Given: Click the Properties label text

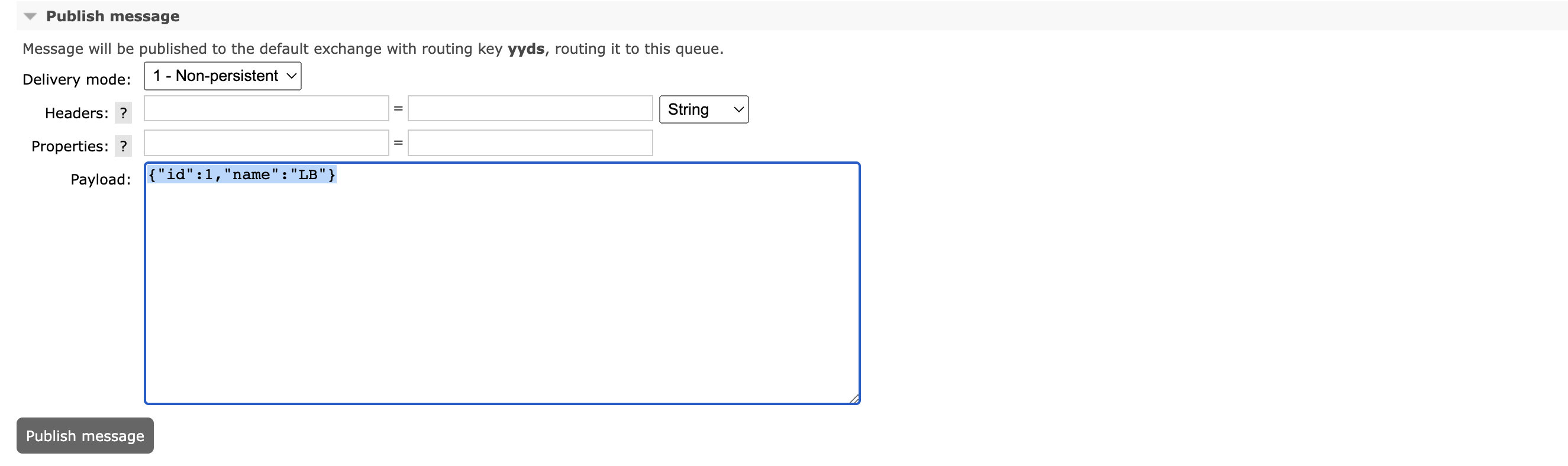Looking at the screenshot, I should pos(69,147).
